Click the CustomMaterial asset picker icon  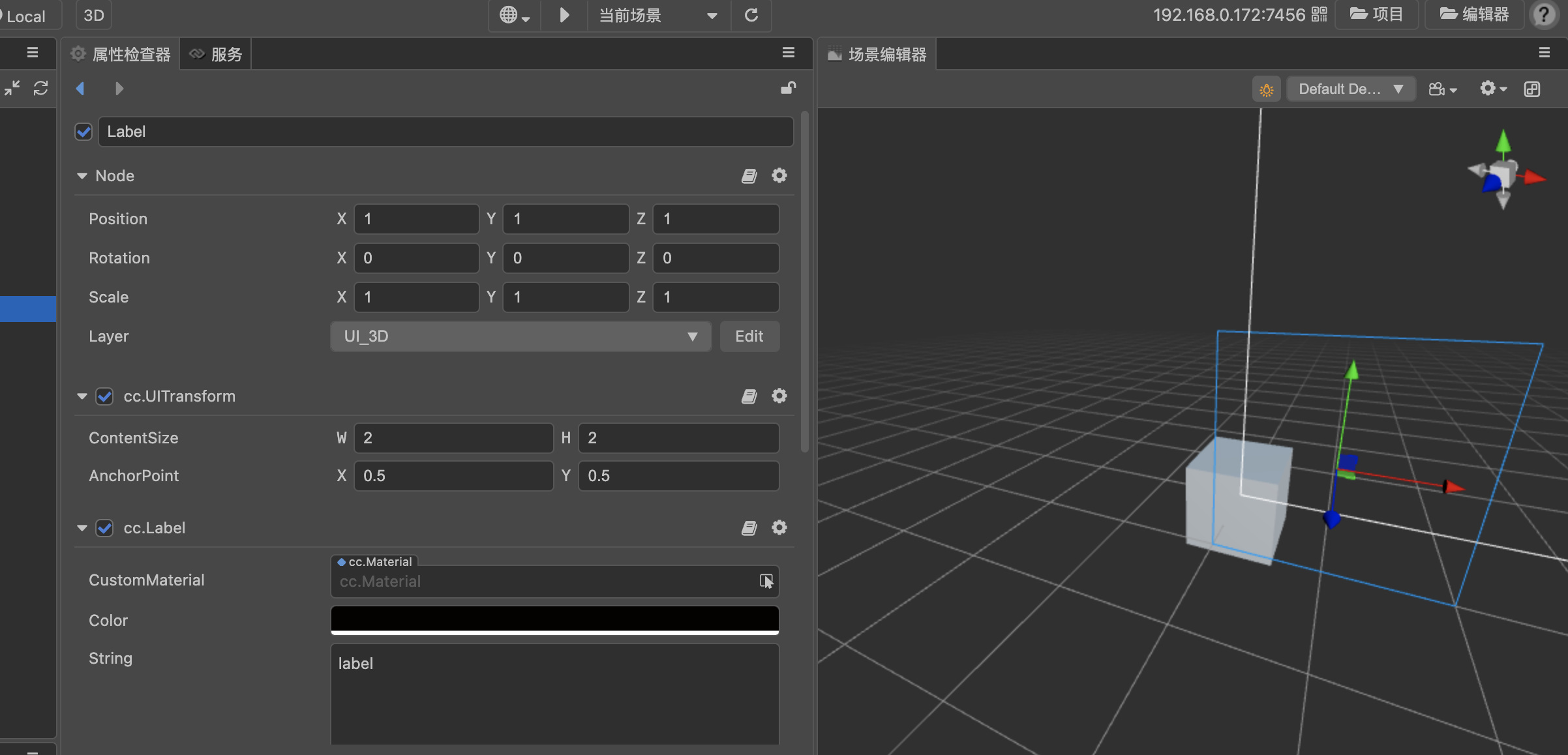tap(766, 581)
